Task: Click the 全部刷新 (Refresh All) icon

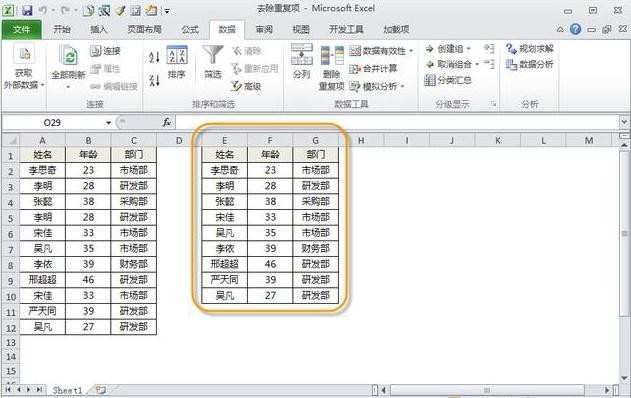Action: [x=69, y=56]
